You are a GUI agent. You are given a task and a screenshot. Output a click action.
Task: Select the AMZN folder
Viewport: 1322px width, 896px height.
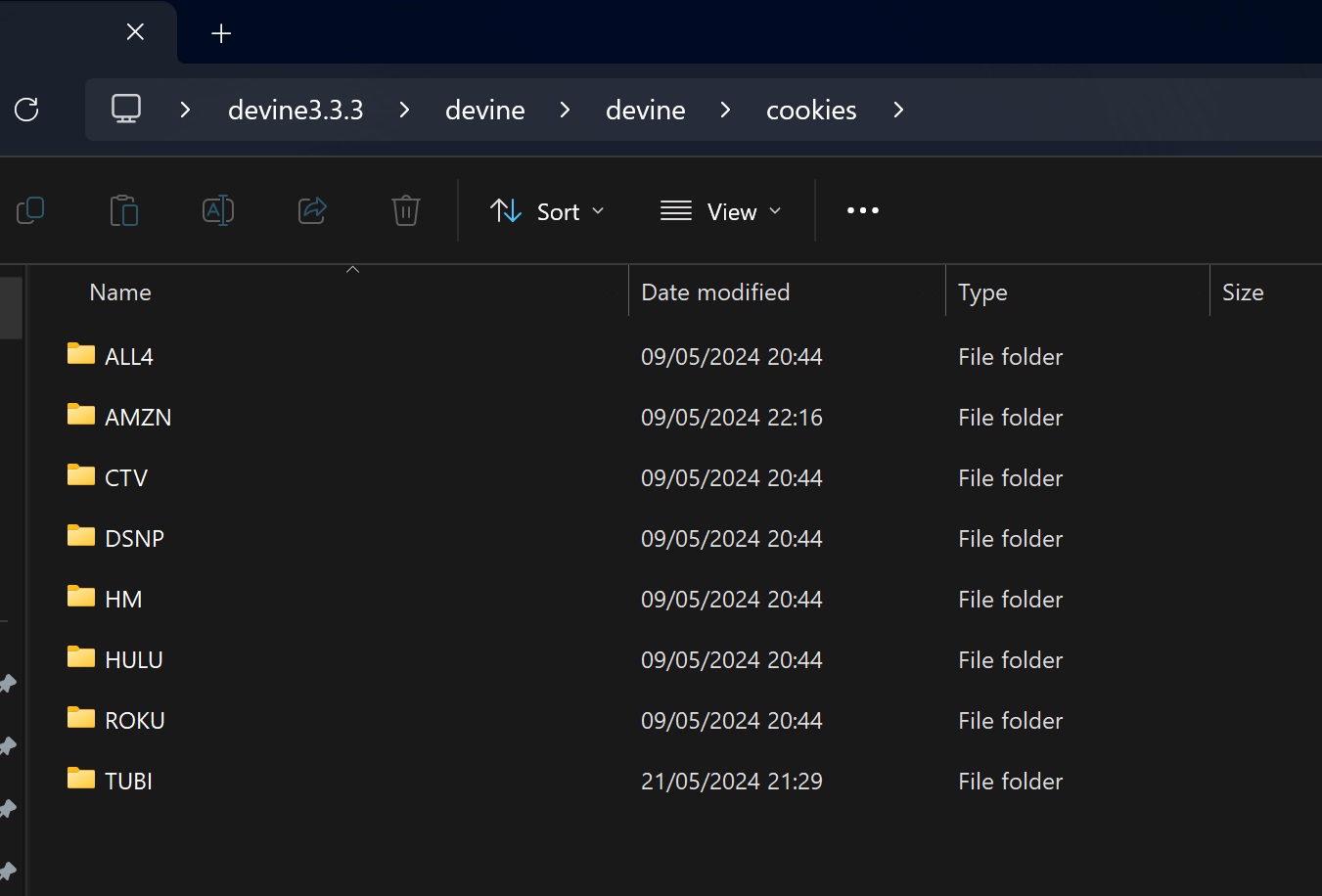[138, 418]
